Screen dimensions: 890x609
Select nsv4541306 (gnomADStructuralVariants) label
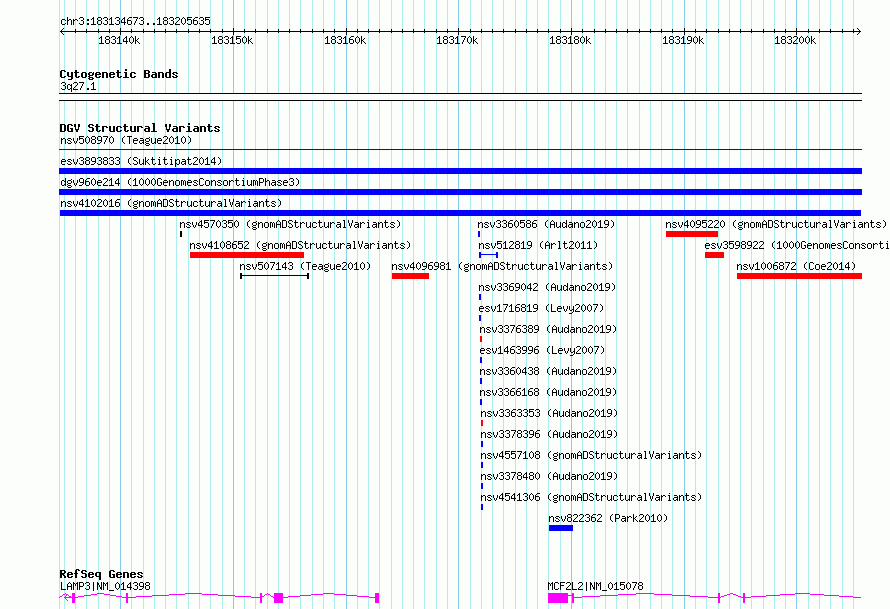[x=591, y=497]
